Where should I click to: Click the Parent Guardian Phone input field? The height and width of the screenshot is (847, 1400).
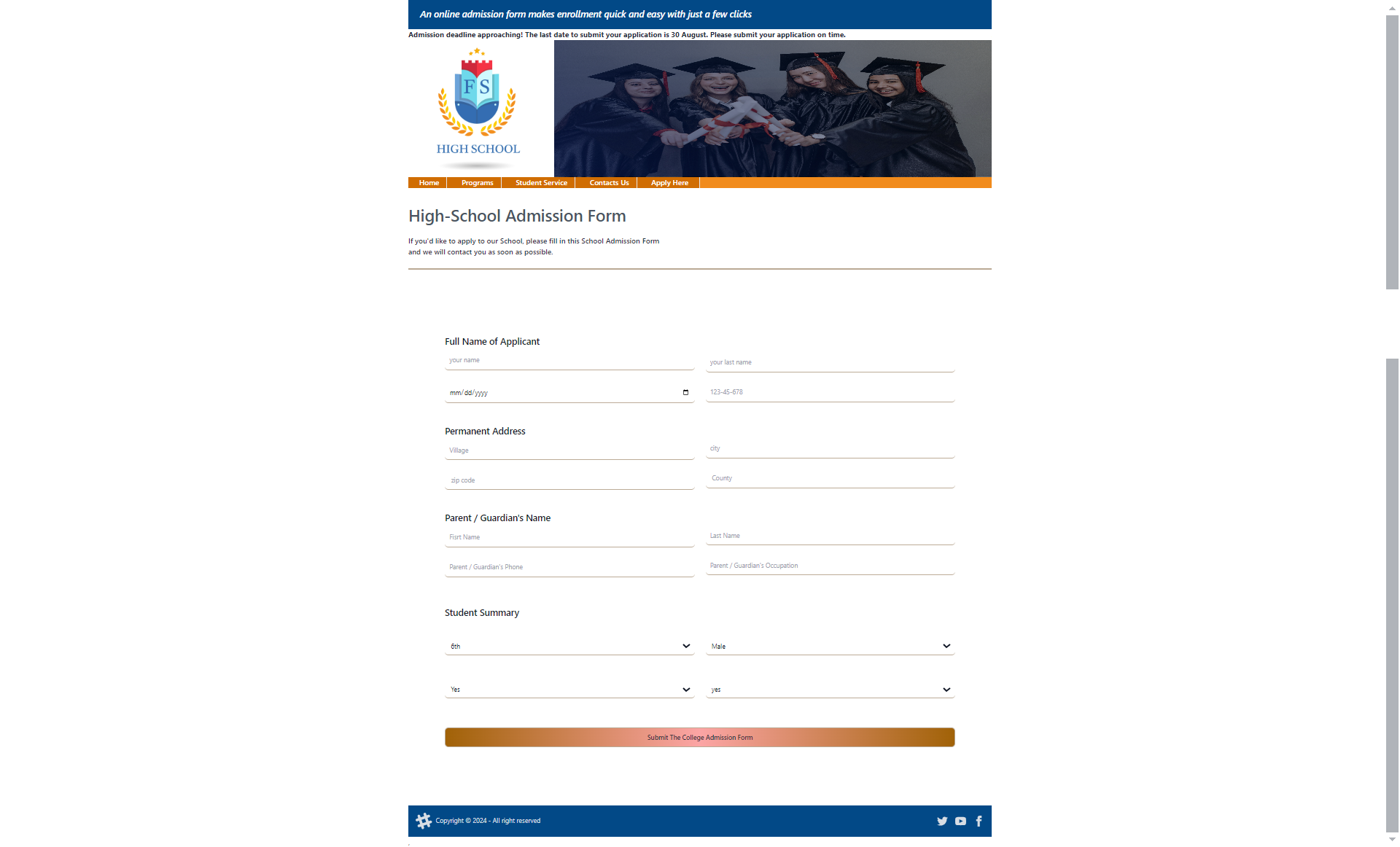(x=569, y=567)
